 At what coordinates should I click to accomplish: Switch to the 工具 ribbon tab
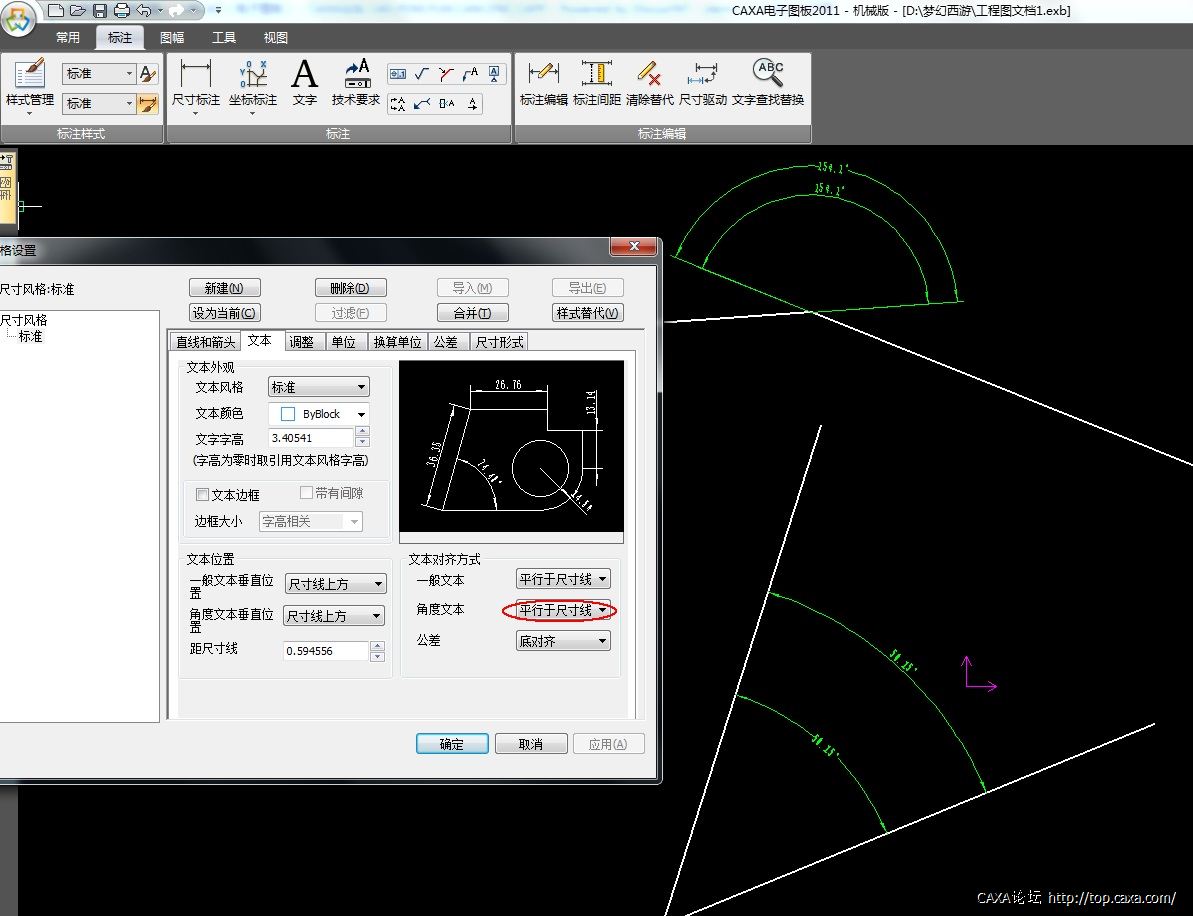tap(224, 37)
